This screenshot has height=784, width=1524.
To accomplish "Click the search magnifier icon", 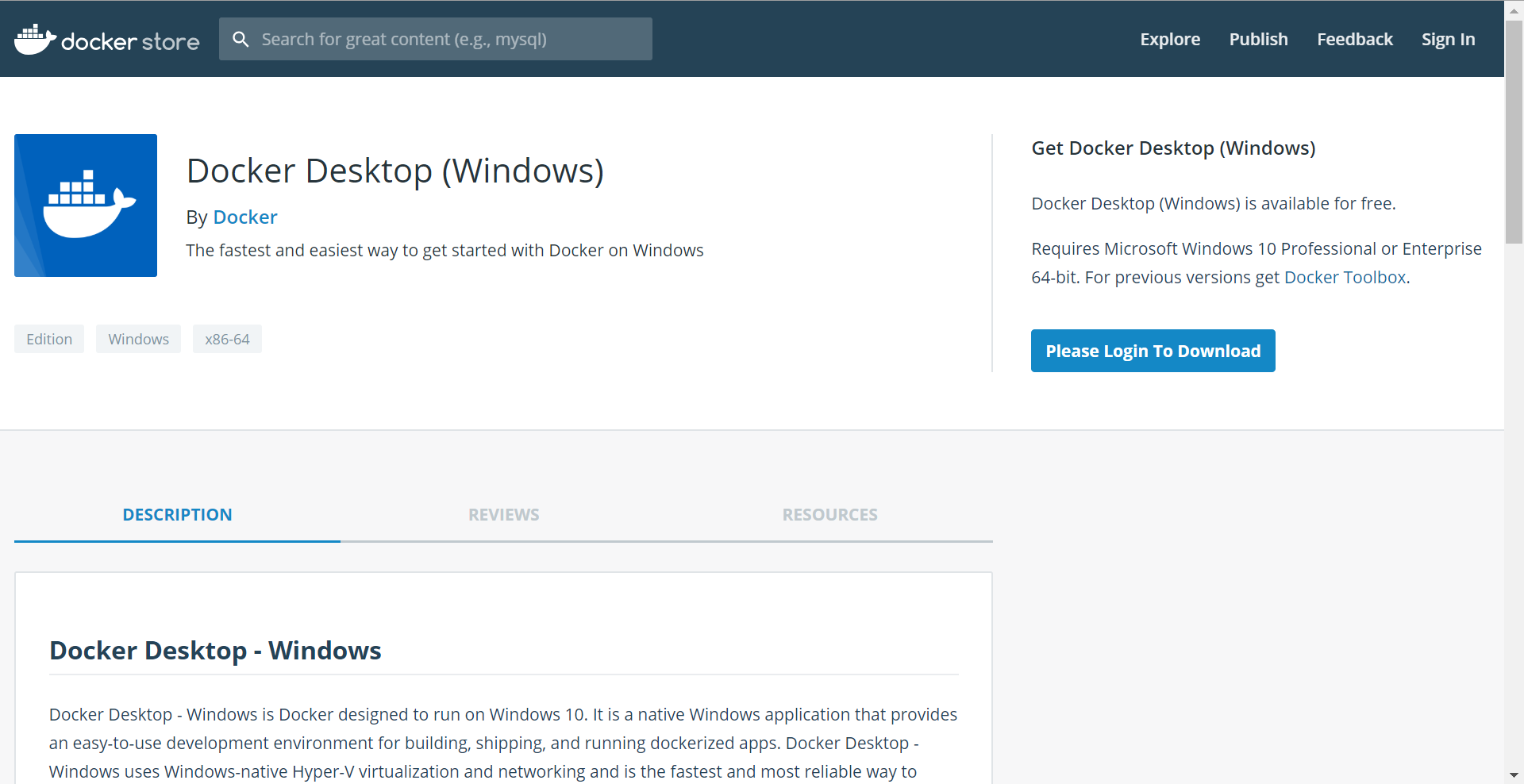I will 241,39.
